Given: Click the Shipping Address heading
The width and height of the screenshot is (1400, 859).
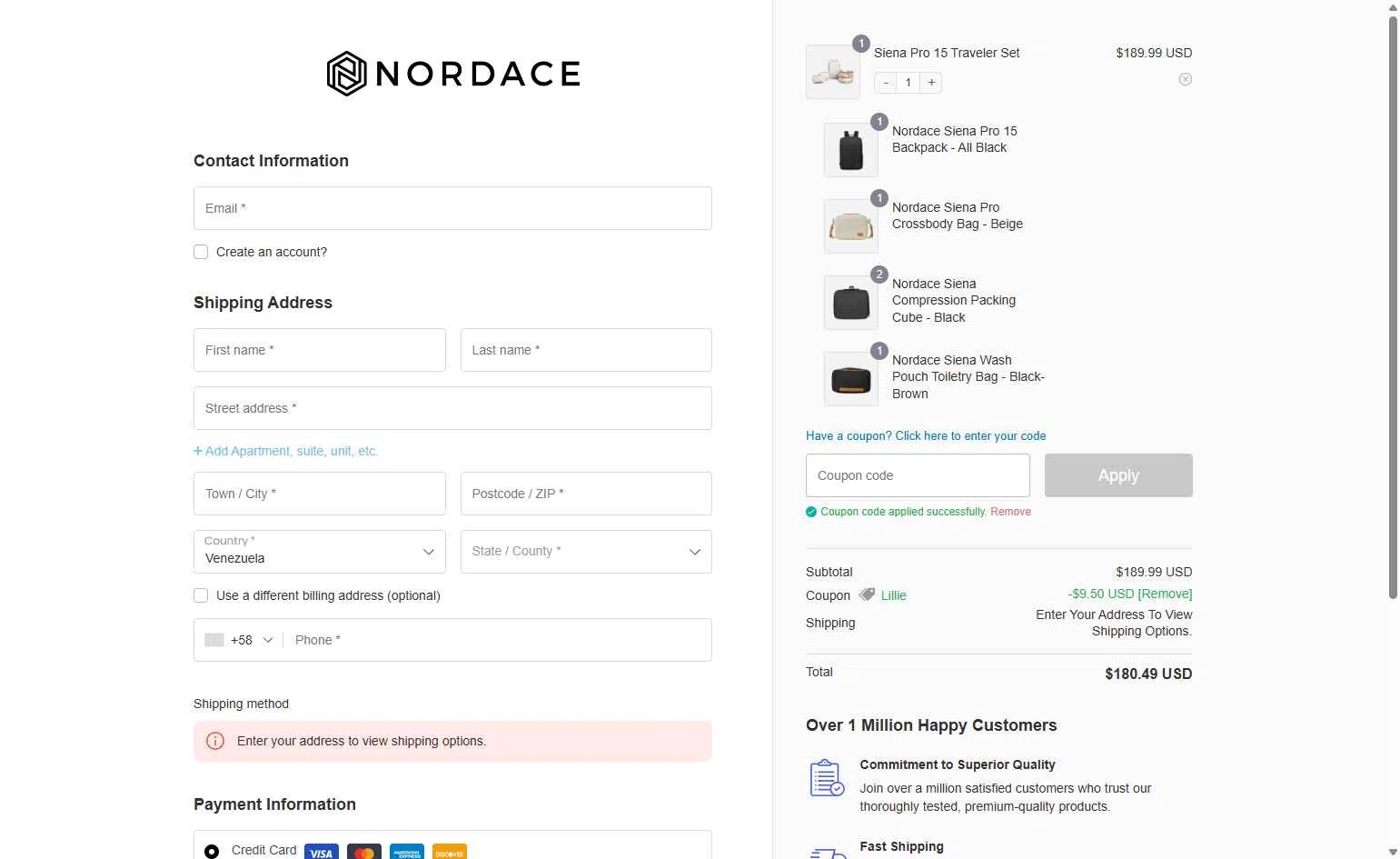Looking at the screenshot, I should pos(263,303).
